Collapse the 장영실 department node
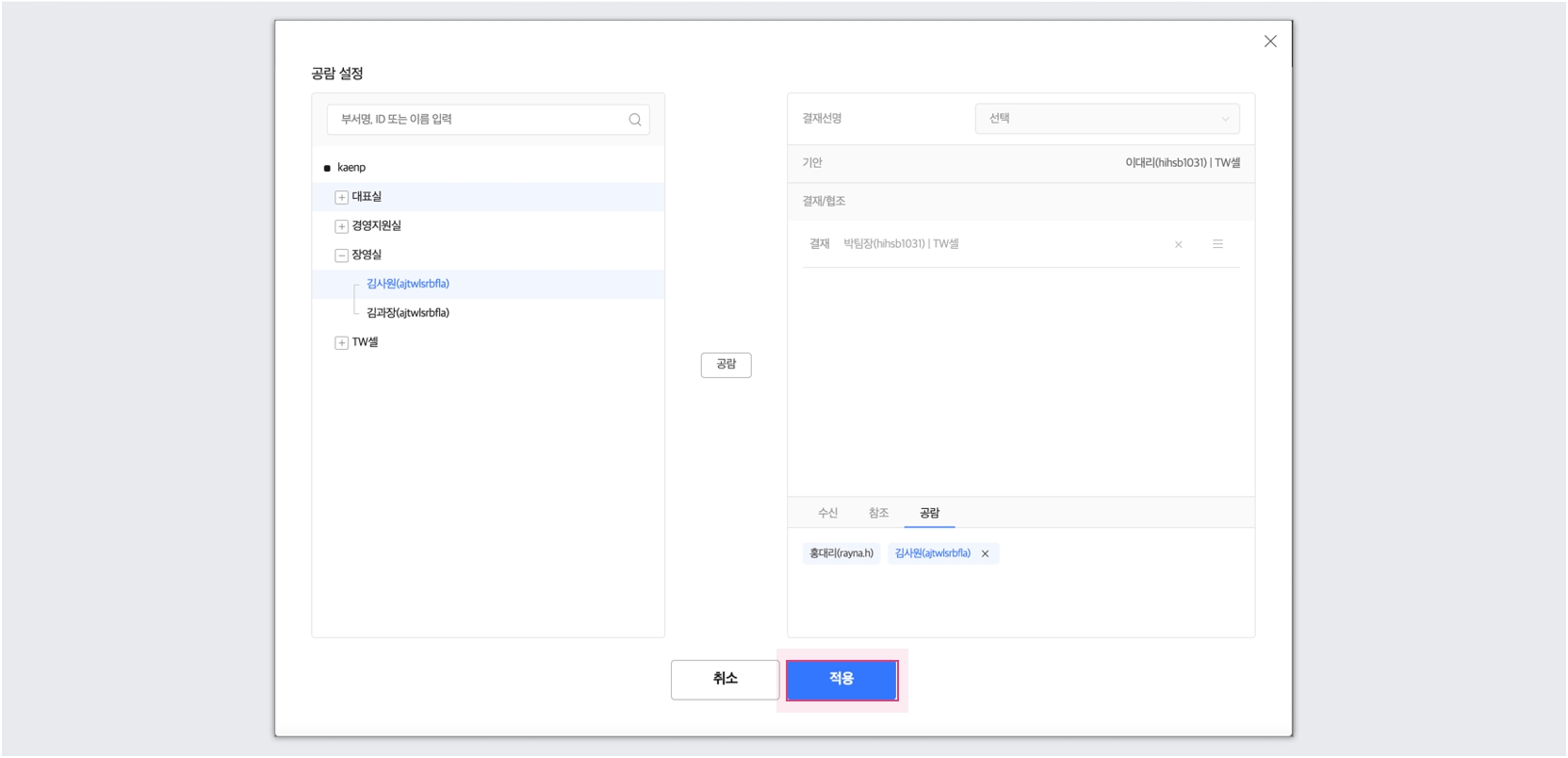The height and width of the screenshot is (758, 1568). coord(341,255)
